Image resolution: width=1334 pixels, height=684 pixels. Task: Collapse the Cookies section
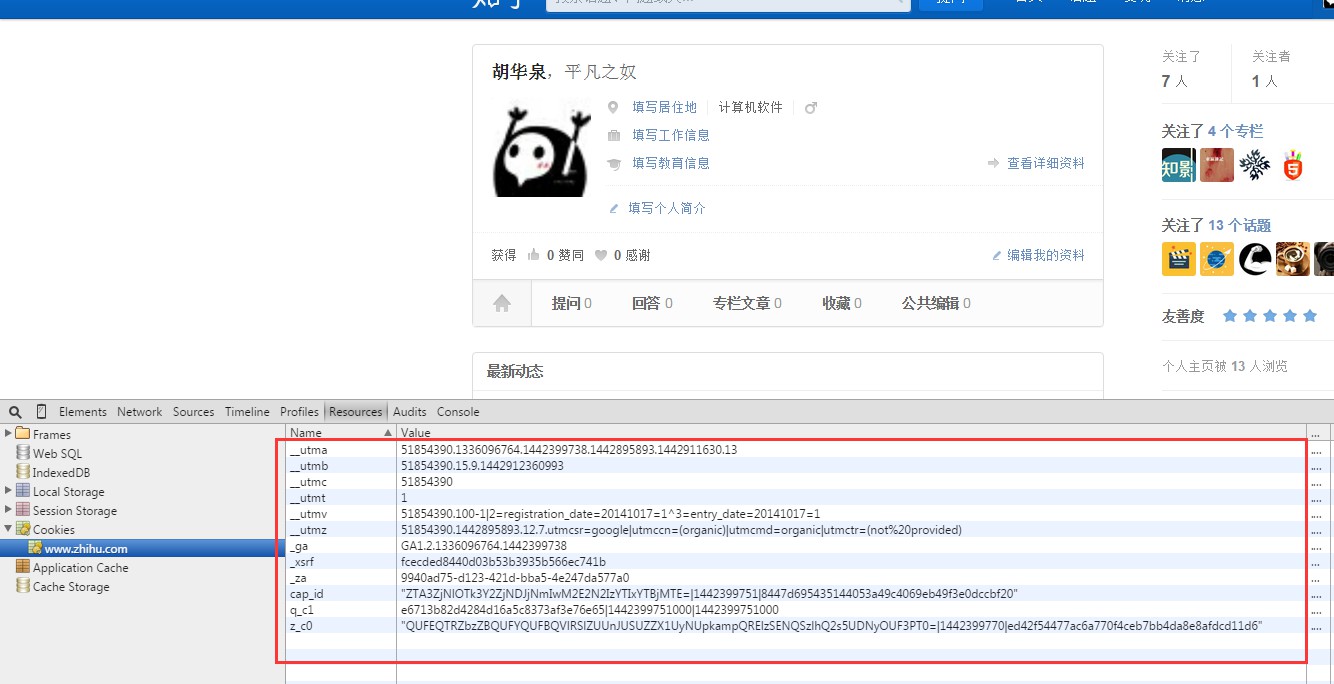tap(6, 529)
